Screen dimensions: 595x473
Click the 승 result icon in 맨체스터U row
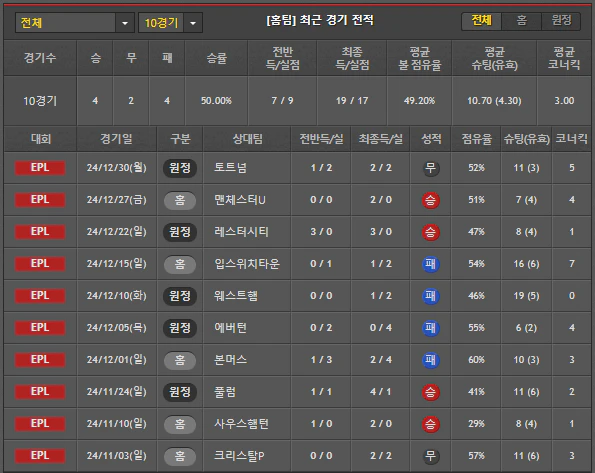[430, 200]
